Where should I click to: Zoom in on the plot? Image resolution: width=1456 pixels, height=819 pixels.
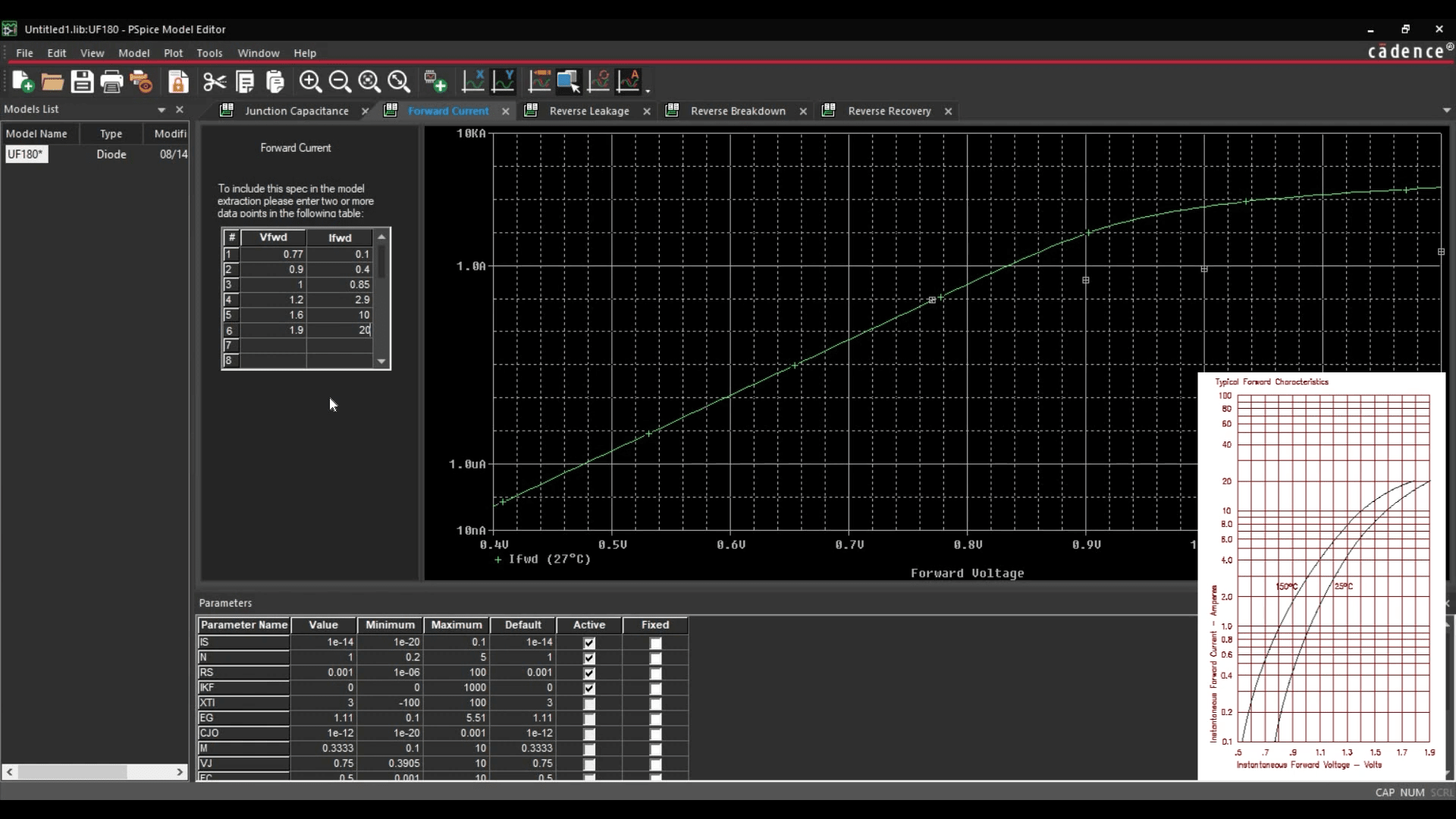click(x=310, y=81)
